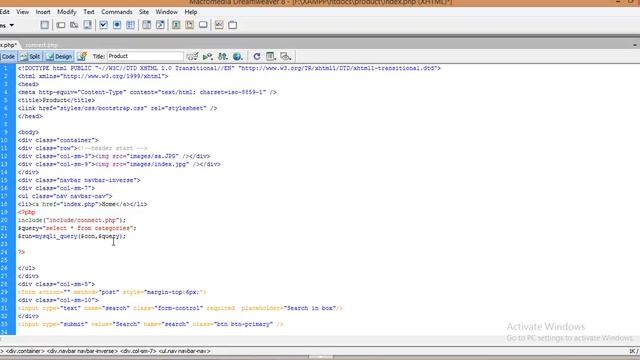Click the ul class="nav navbar-nav" line
640x360 pixels.
coord(65,196)
